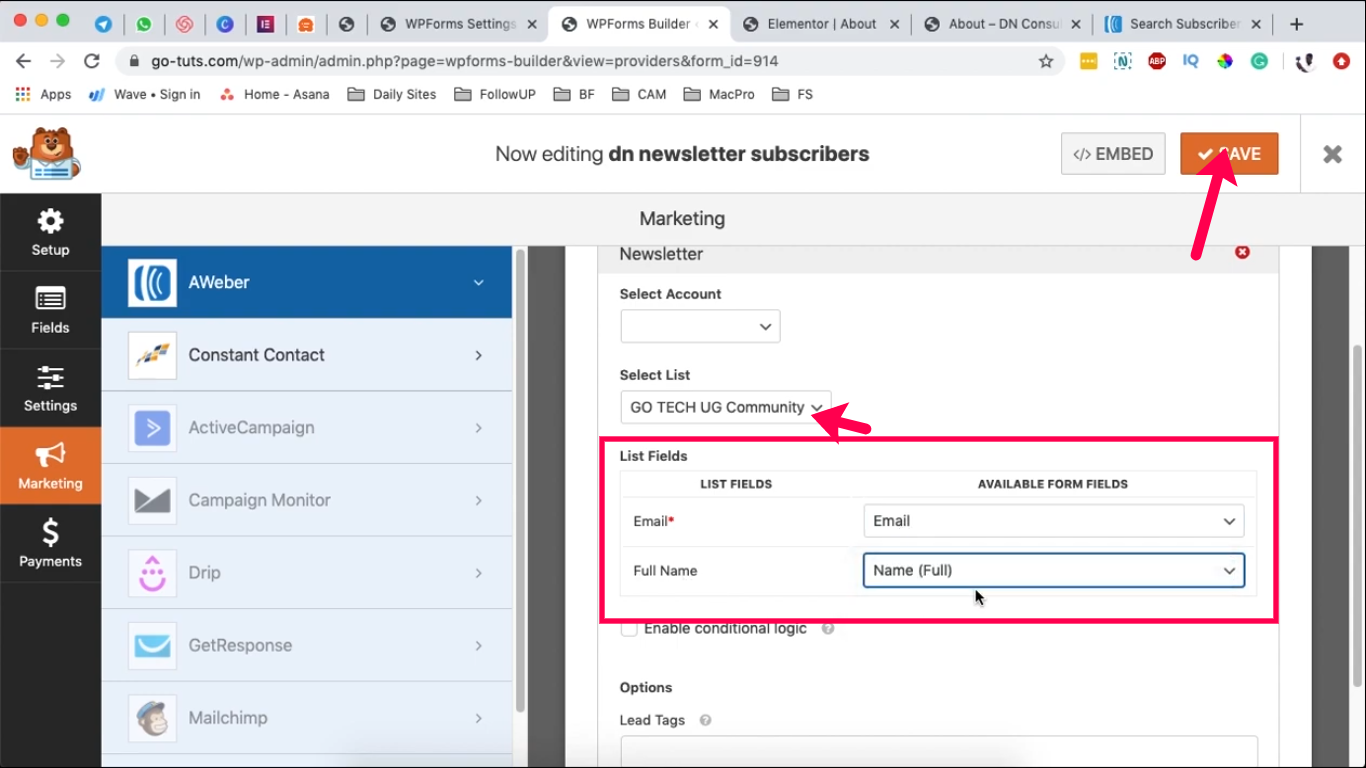
Task: Open the MacPro bookmark folder
Action: coord(719,94)
